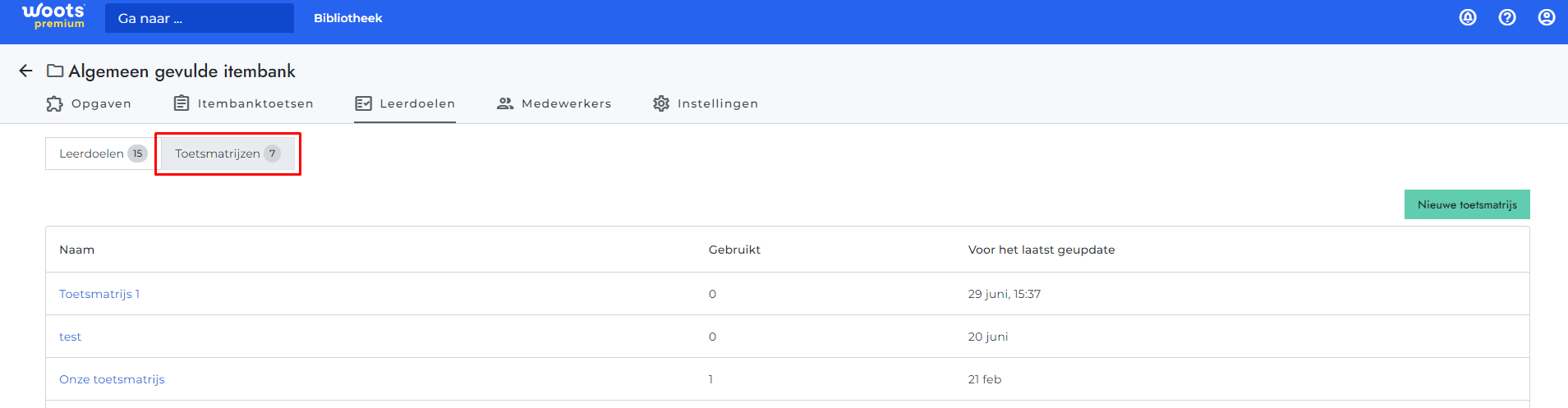This screenshot has height=408, width=1568.
Task: Open the Onze toetsmatrijs link
Action: pos(112,379)
